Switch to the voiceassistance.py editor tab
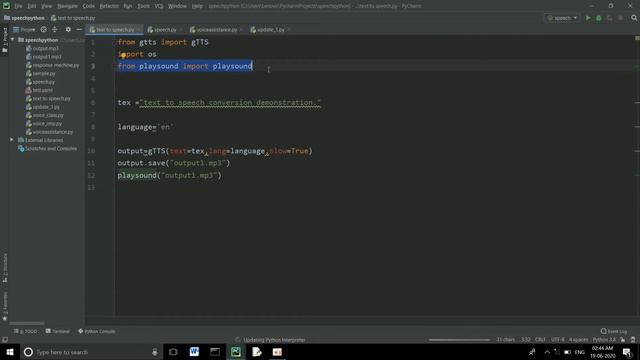 click(216, 29)
